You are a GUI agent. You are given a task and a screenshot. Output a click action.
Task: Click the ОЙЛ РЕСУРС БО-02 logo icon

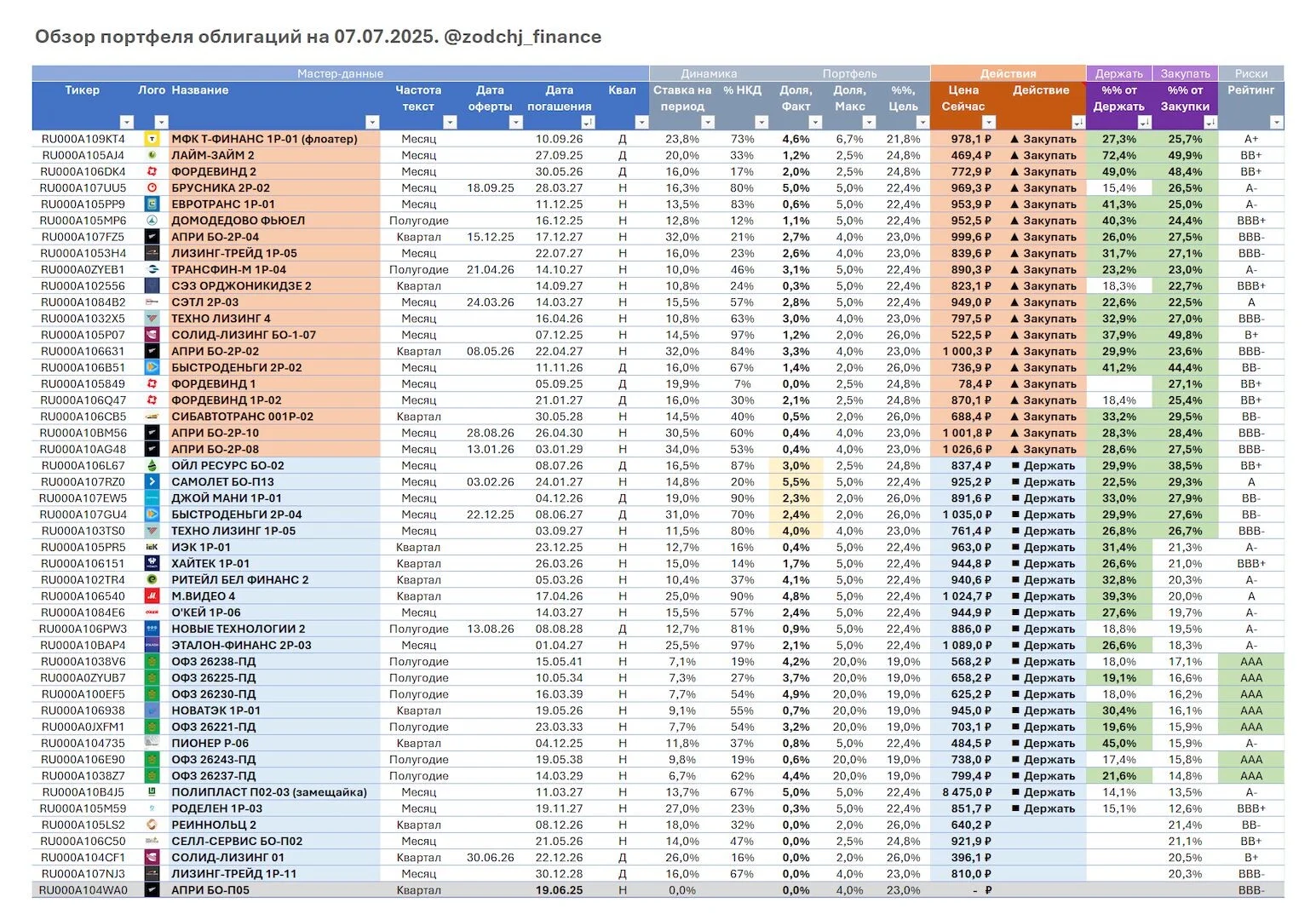(x=152, y=466)
